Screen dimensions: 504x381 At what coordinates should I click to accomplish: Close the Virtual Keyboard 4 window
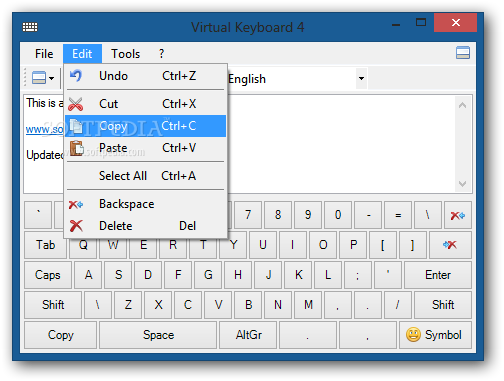(455, 23)
